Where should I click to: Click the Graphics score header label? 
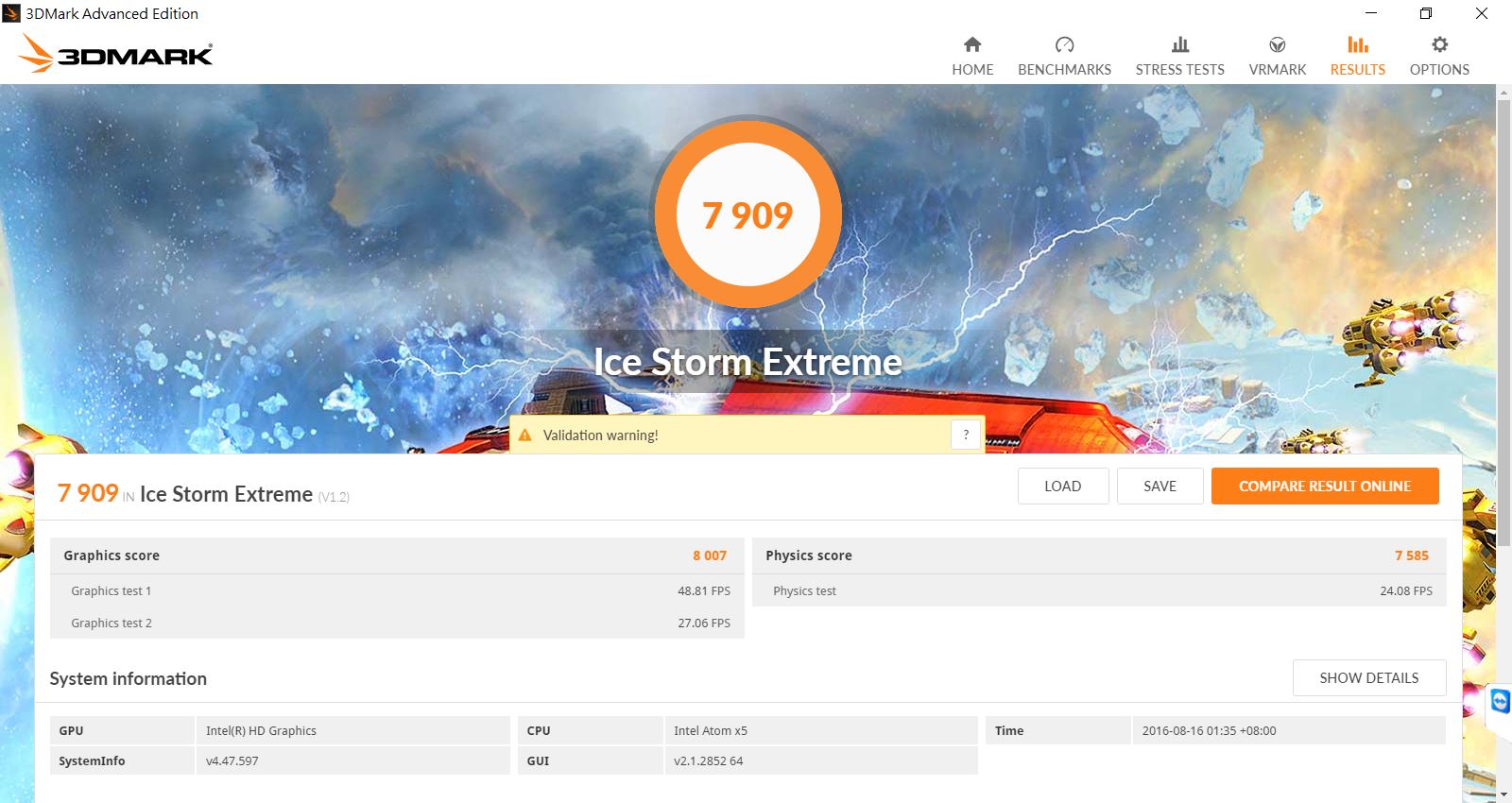112,555
